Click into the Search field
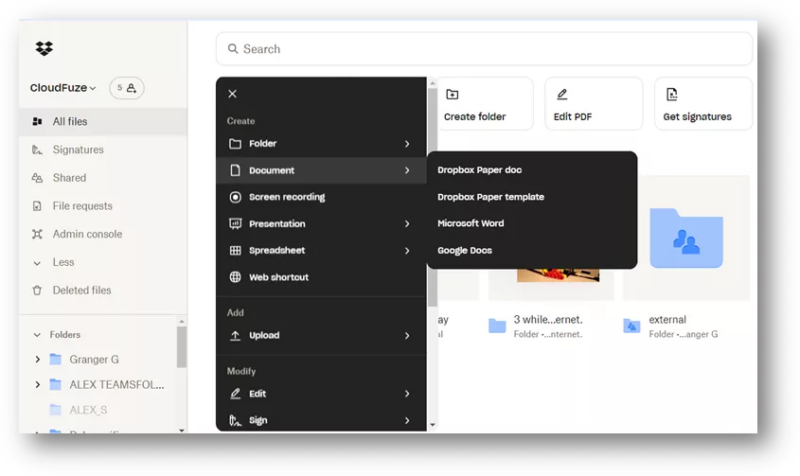This screenshot has height=476, width=800. (x=484, y=49)
